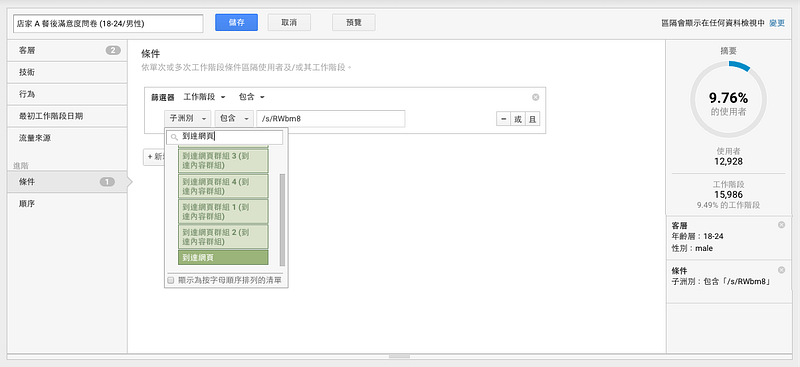Open the 流量來源 section
Screen dimensions: 800x367
coord(67,138)
